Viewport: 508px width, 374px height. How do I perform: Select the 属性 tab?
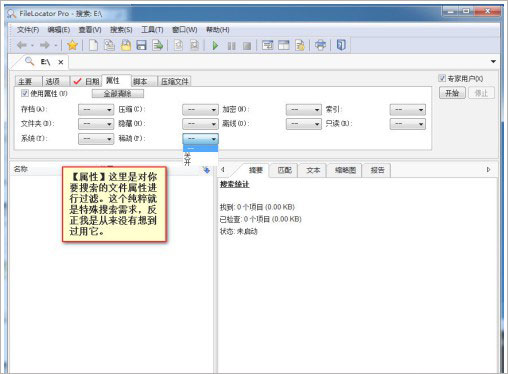pos(116,80)
